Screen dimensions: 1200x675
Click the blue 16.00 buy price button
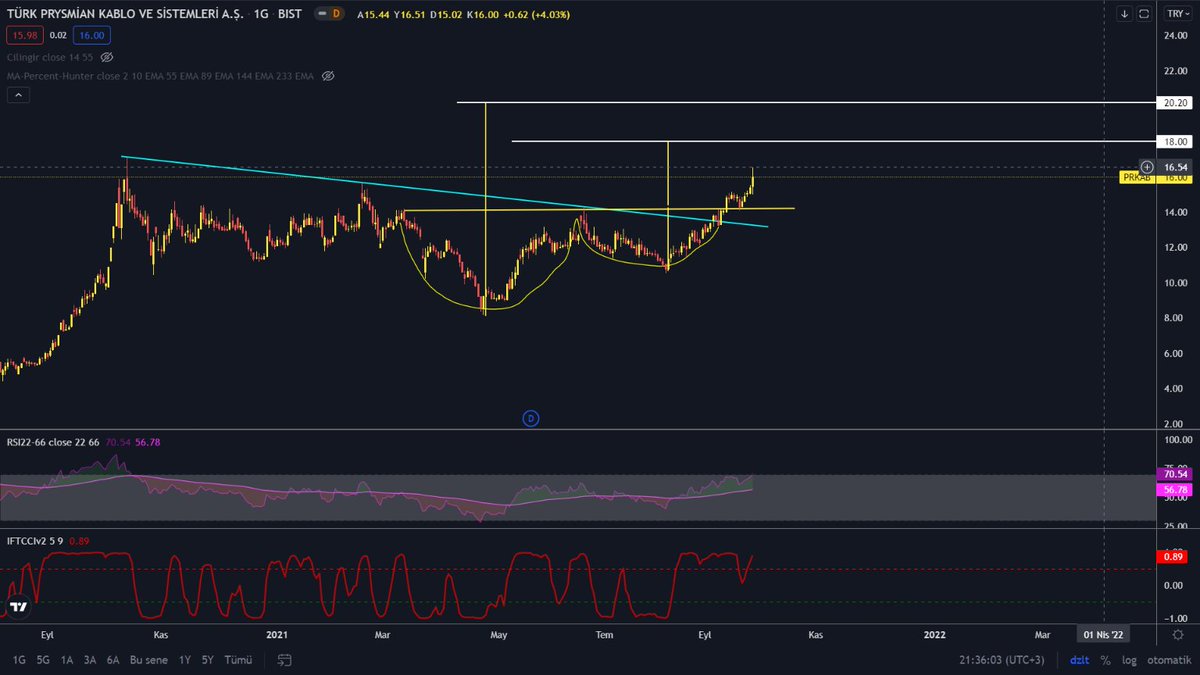click(x=91, y=35)
